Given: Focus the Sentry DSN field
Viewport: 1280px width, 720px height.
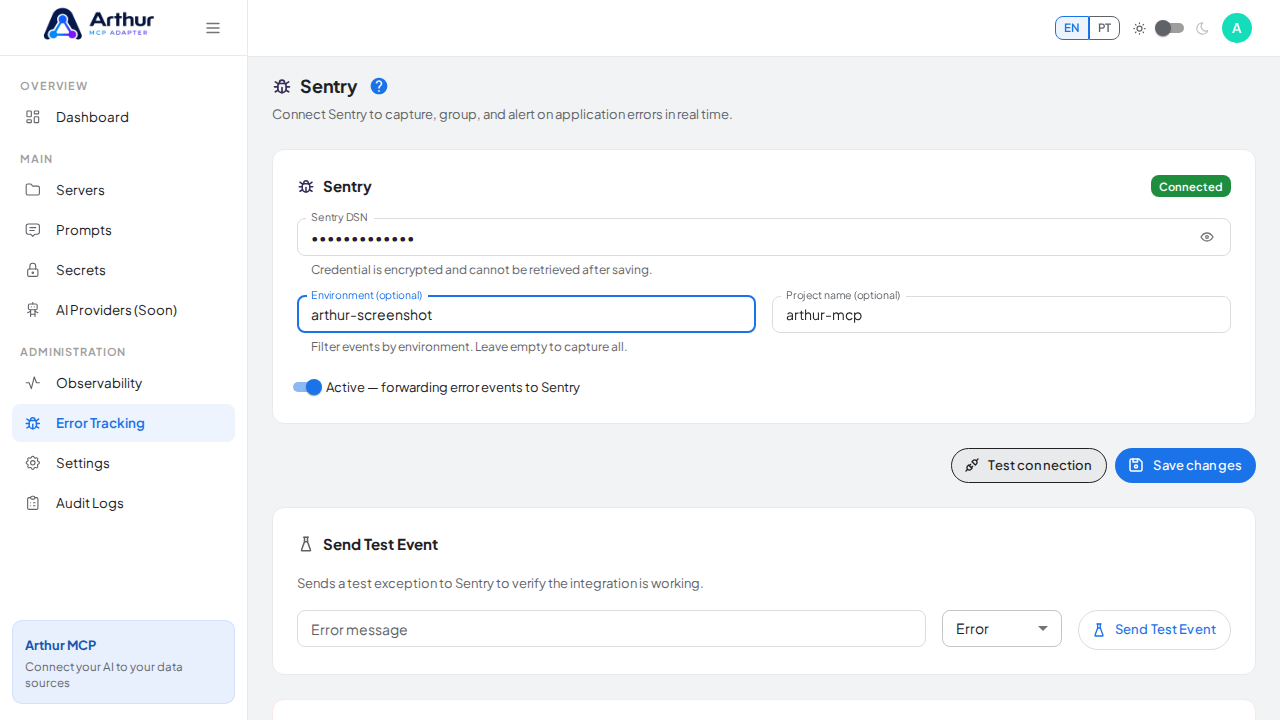Looking at the screenshot, I should pyautogui.click(x=764, y=237).
